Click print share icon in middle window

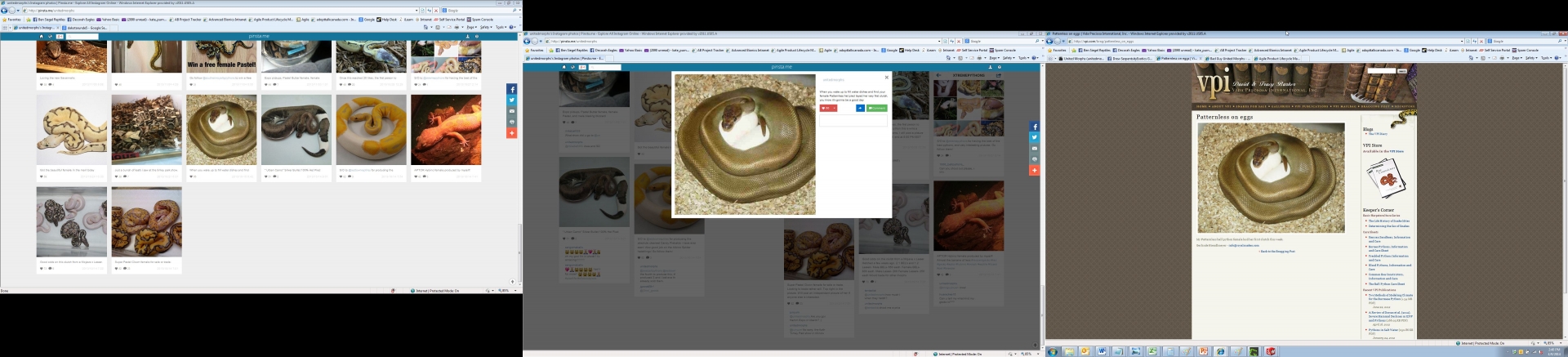(x=1035, y=159)
